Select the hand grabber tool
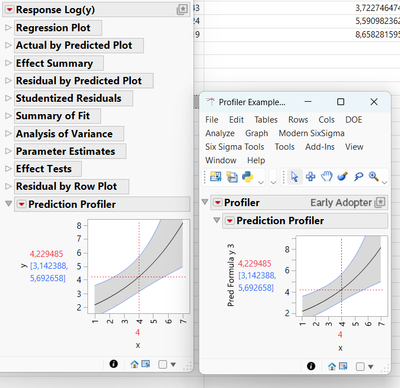This screenshot has width=400, height=388. click(327, 176)
